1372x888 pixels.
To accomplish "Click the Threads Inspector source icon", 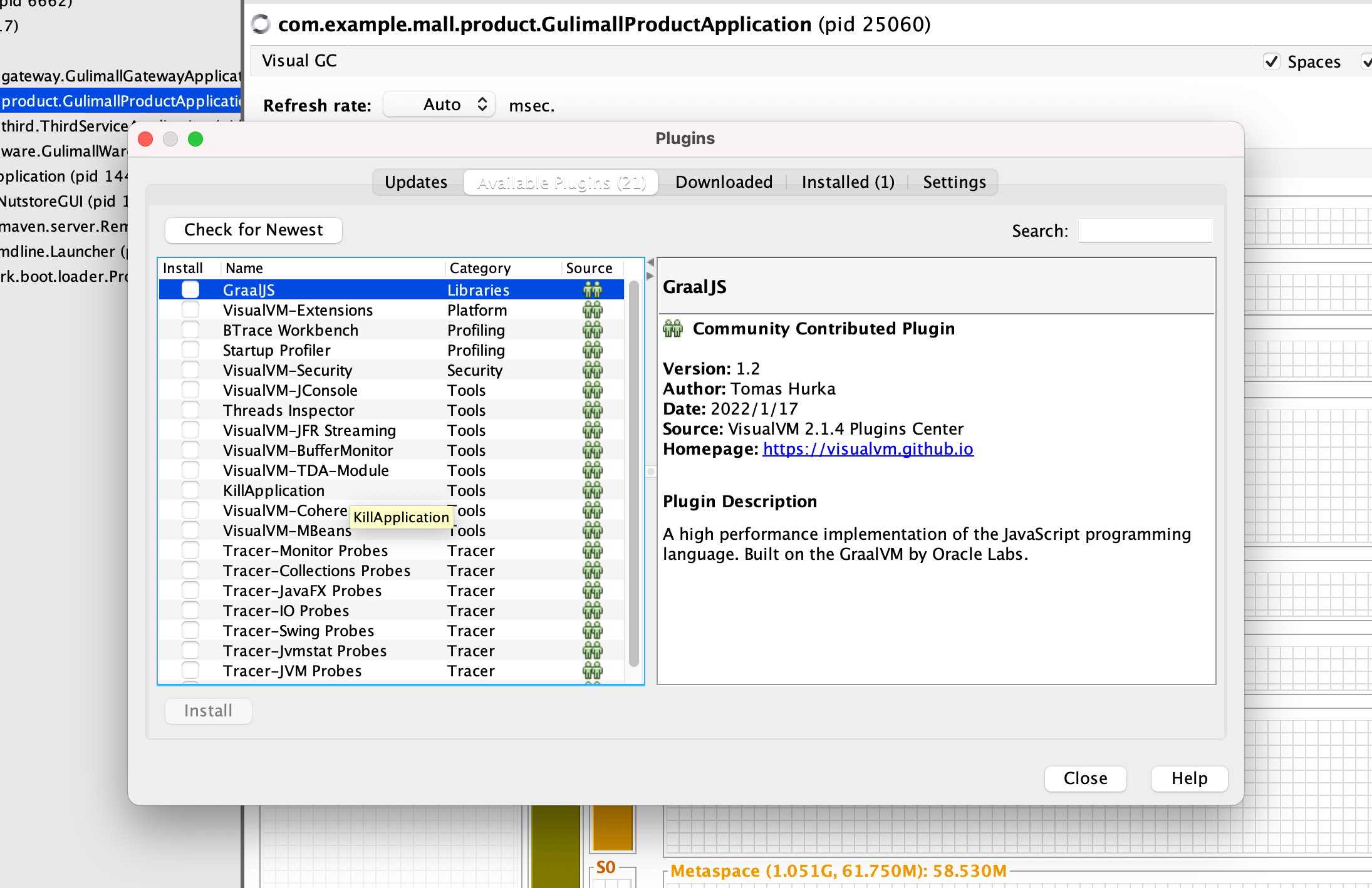I will click(592, 410).
